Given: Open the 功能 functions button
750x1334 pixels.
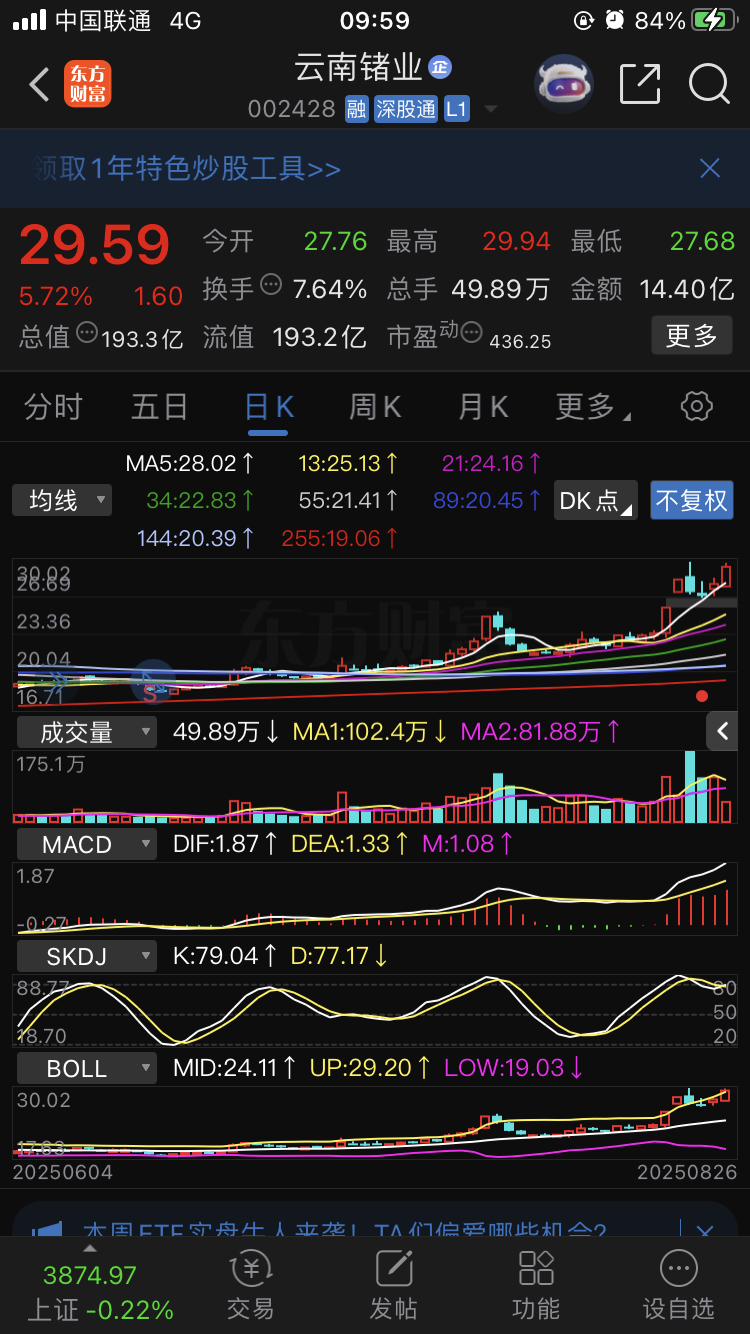Looking at the screenshot, I should click(536, 1284).
